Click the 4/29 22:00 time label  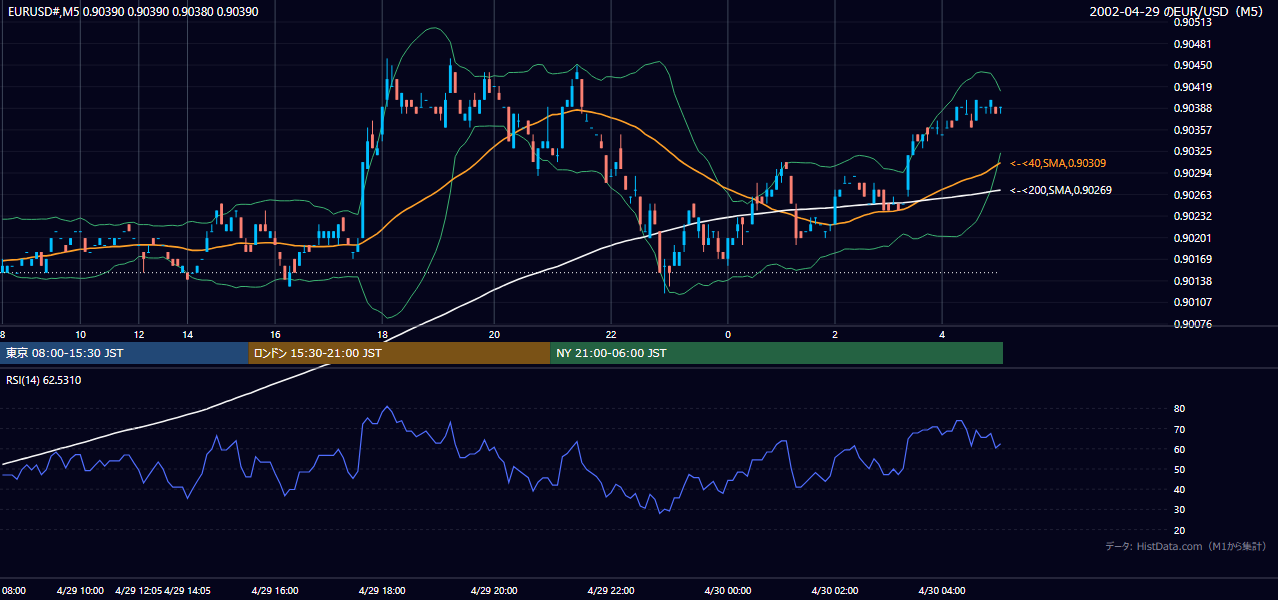click(x=611, y=591)
